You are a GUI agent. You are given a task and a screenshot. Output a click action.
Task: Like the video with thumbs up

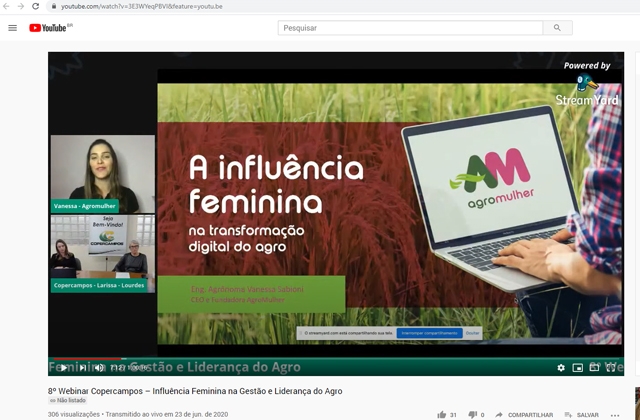(x=442, y=415)
